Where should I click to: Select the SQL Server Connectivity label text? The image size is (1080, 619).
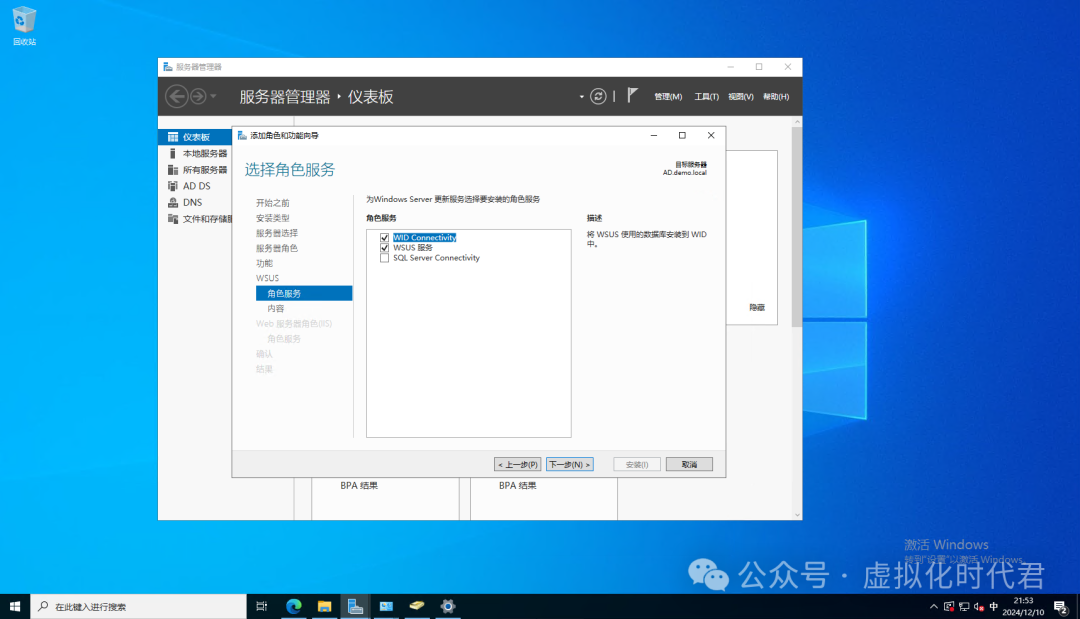(x=436, y=258)
